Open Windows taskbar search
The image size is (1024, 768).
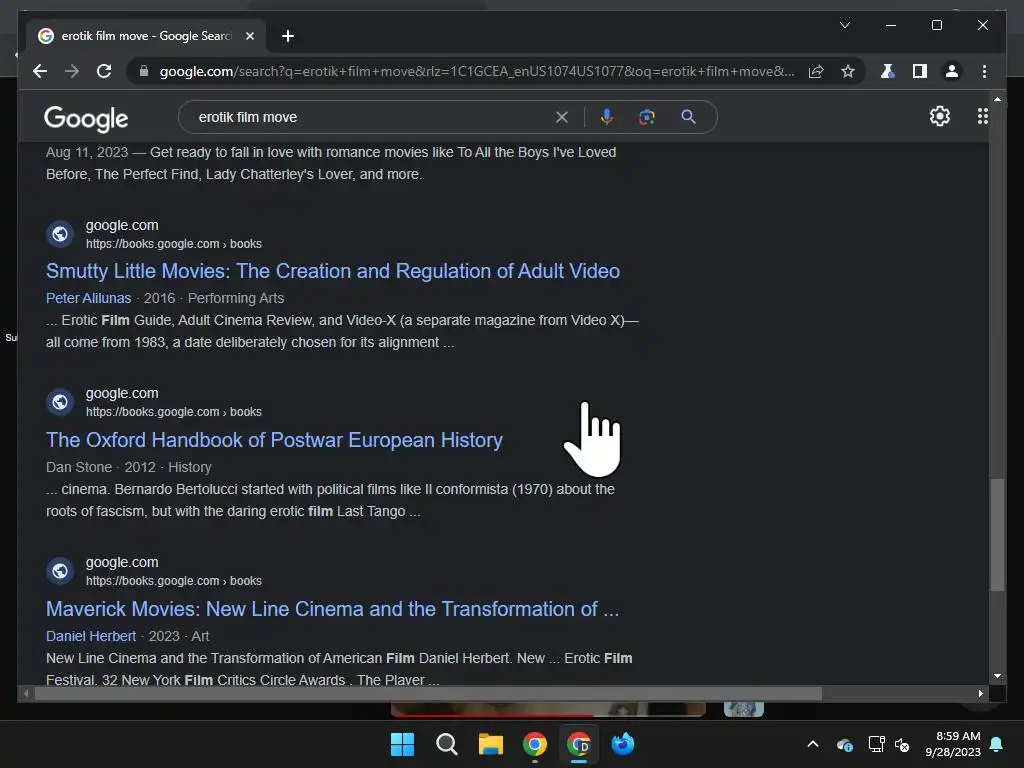(x=447, y=744)
